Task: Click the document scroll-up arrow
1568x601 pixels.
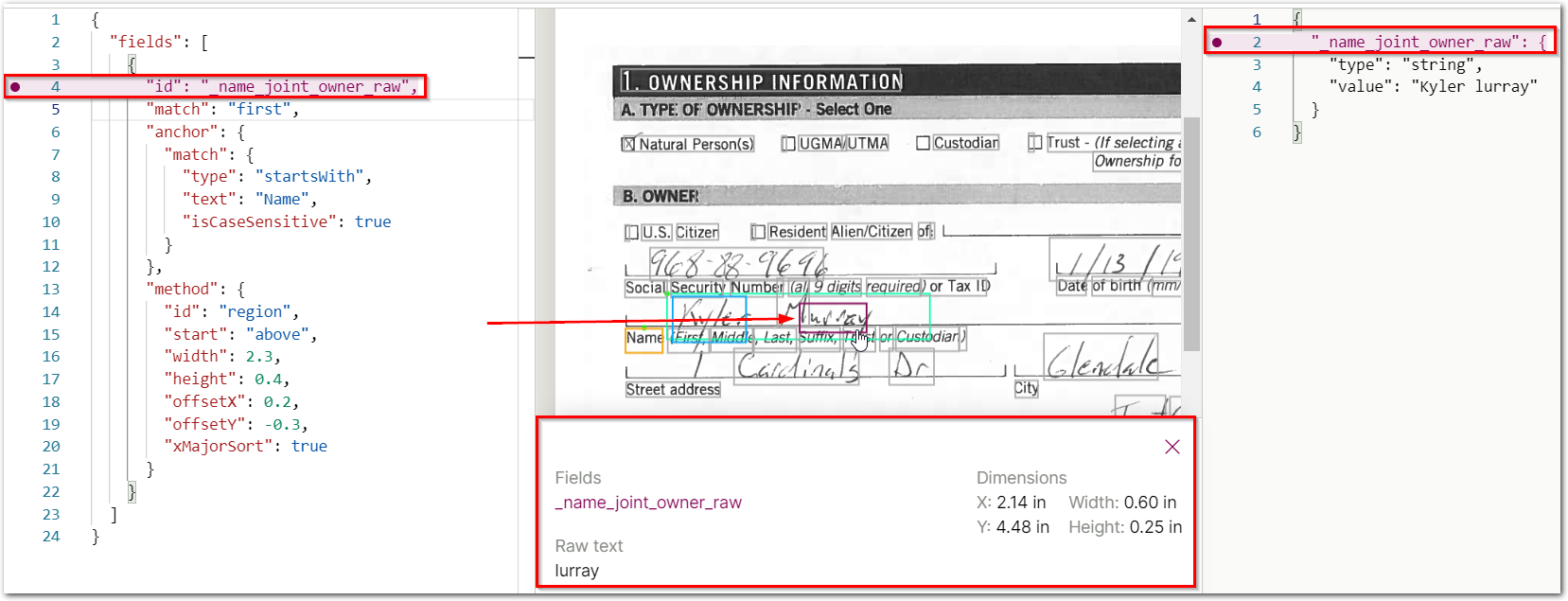Action: click(x=1191, y=19)
